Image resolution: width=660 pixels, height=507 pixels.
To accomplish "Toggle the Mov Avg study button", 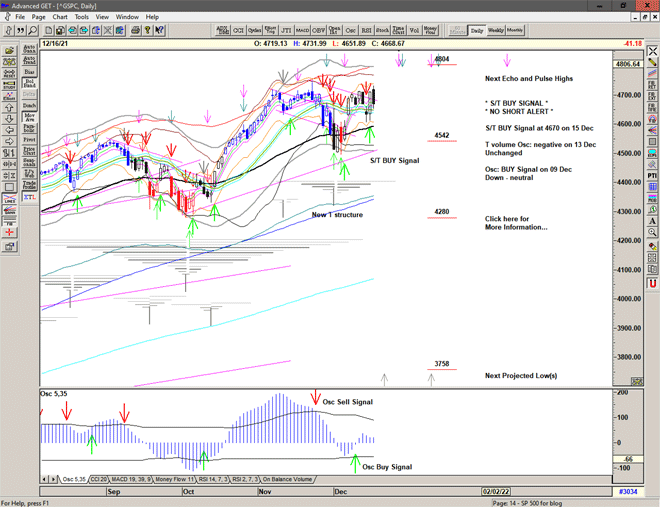I will 30,116.
